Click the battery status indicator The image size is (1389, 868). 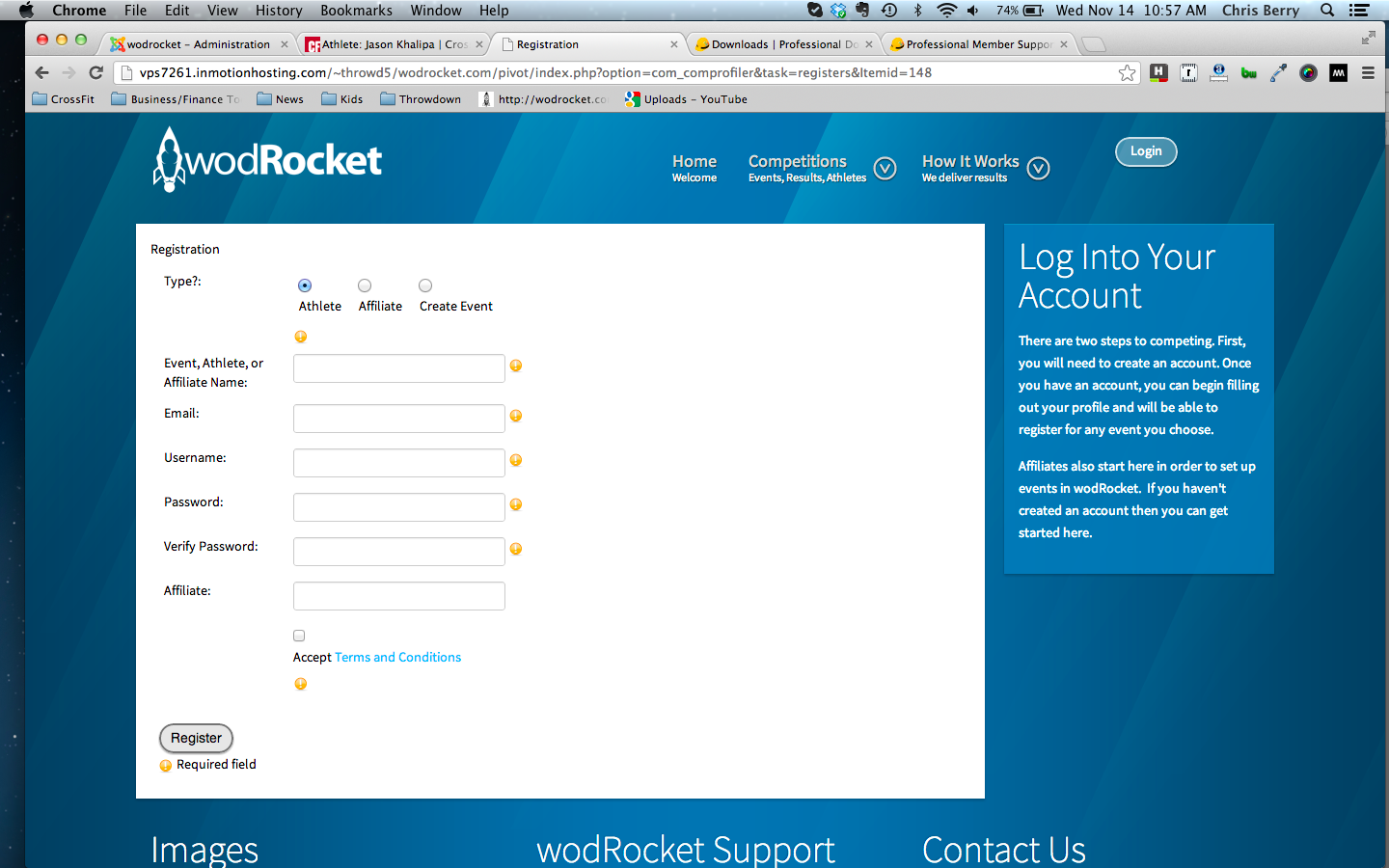(x=1021, y=10)
